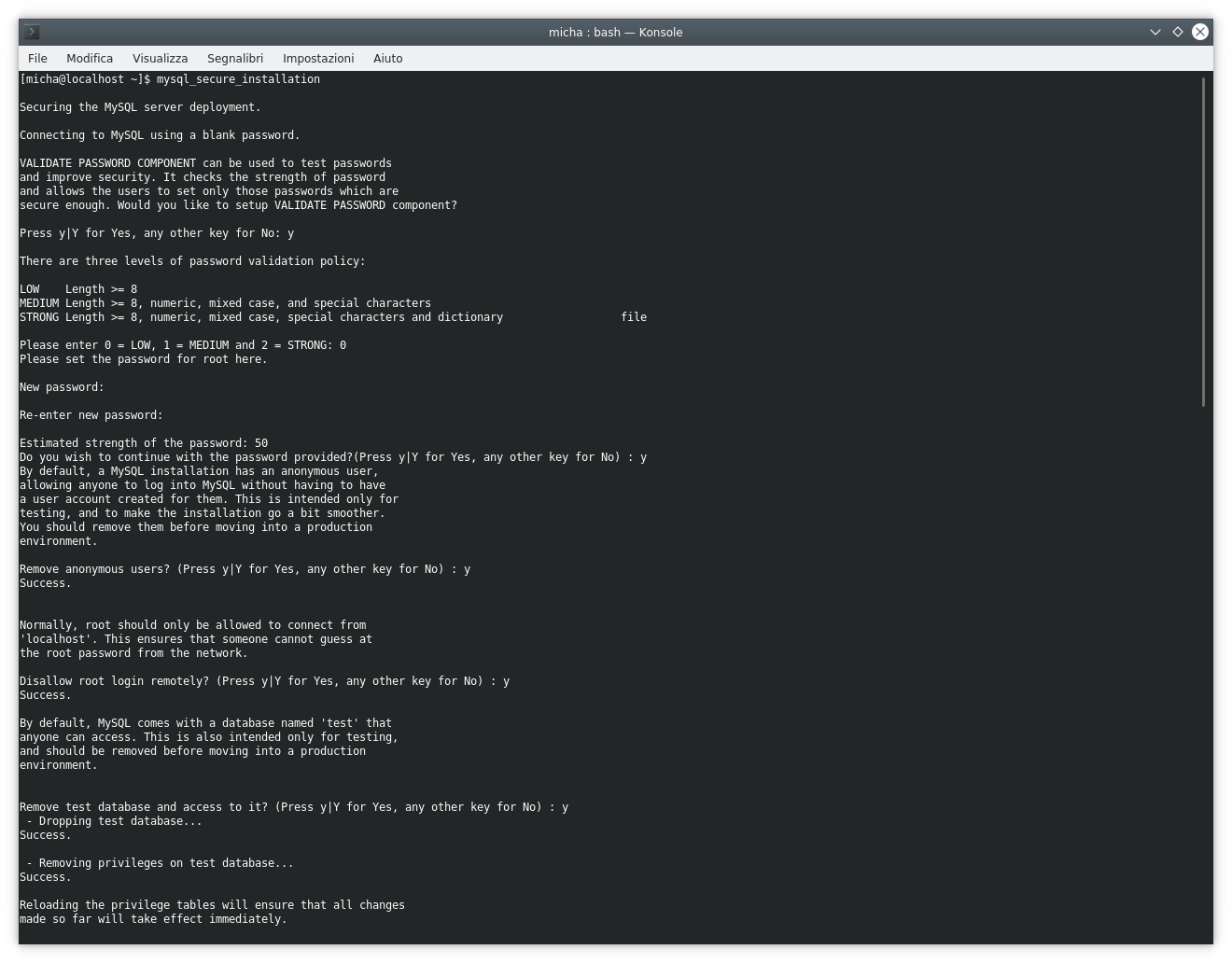Image resolution: width=1232 pixels, height=963 pixels.
Task: Click the terminal vertical scrollbar handle
Action: (1204, 242)
